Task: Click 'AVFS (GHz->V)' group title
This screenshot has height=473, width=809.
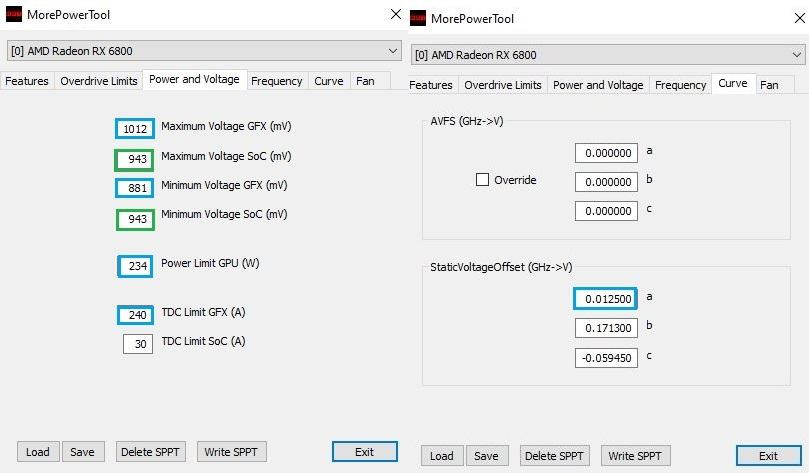Action: [x=467, y=121]
